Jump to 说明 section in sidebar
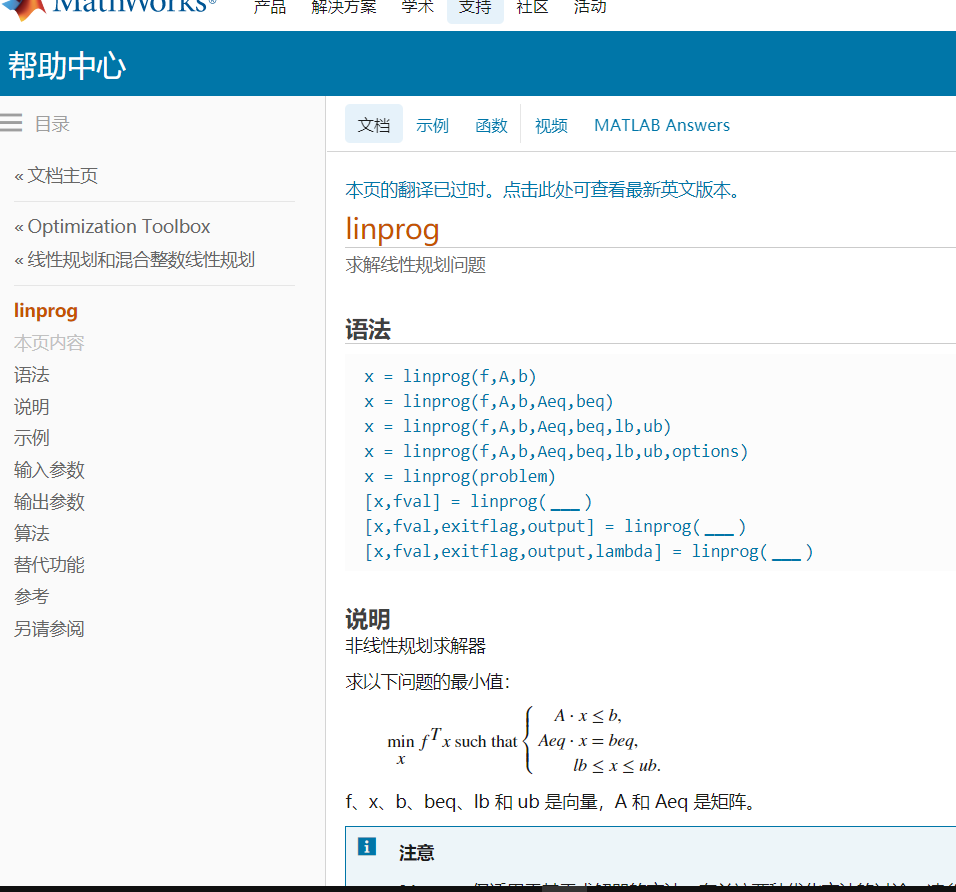Viewport: 956px width, 892px height. tap(31, 407)
